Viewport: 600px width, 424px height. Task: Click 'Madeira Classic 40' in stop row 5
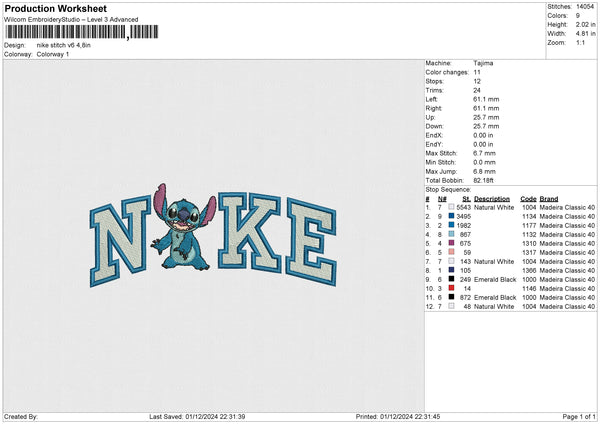[567, 243]
